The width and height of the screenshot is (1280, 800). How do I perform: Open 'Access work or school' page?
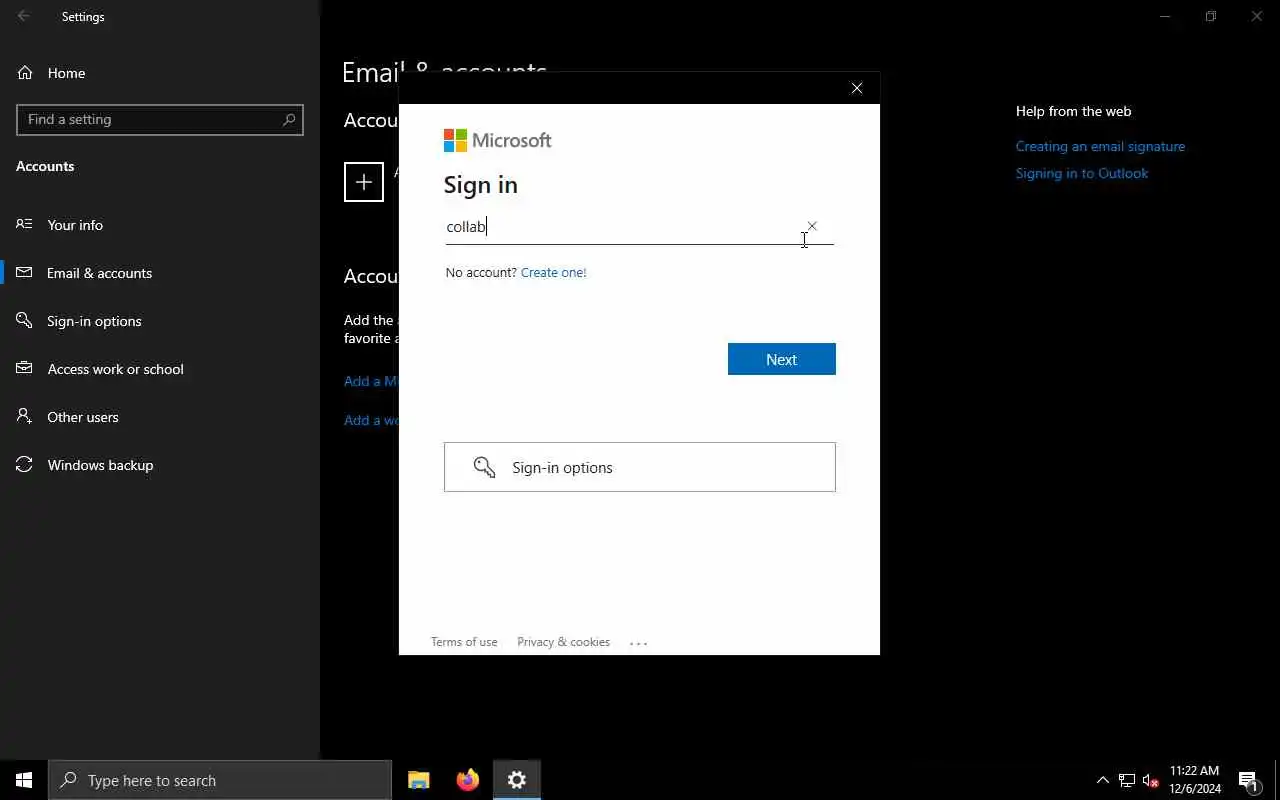(x=160, y=369)
